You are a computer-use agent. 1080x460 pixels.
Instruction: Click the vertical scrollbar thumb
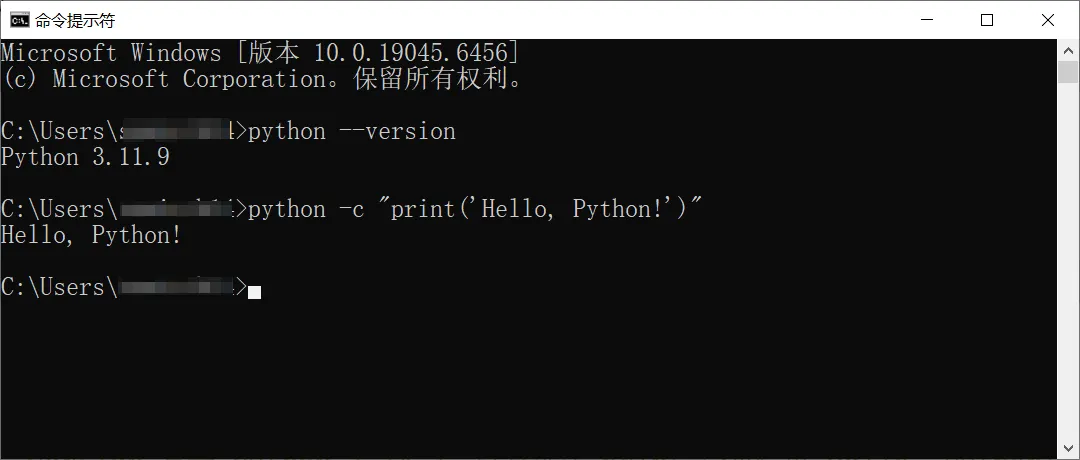coord(1068,71)
